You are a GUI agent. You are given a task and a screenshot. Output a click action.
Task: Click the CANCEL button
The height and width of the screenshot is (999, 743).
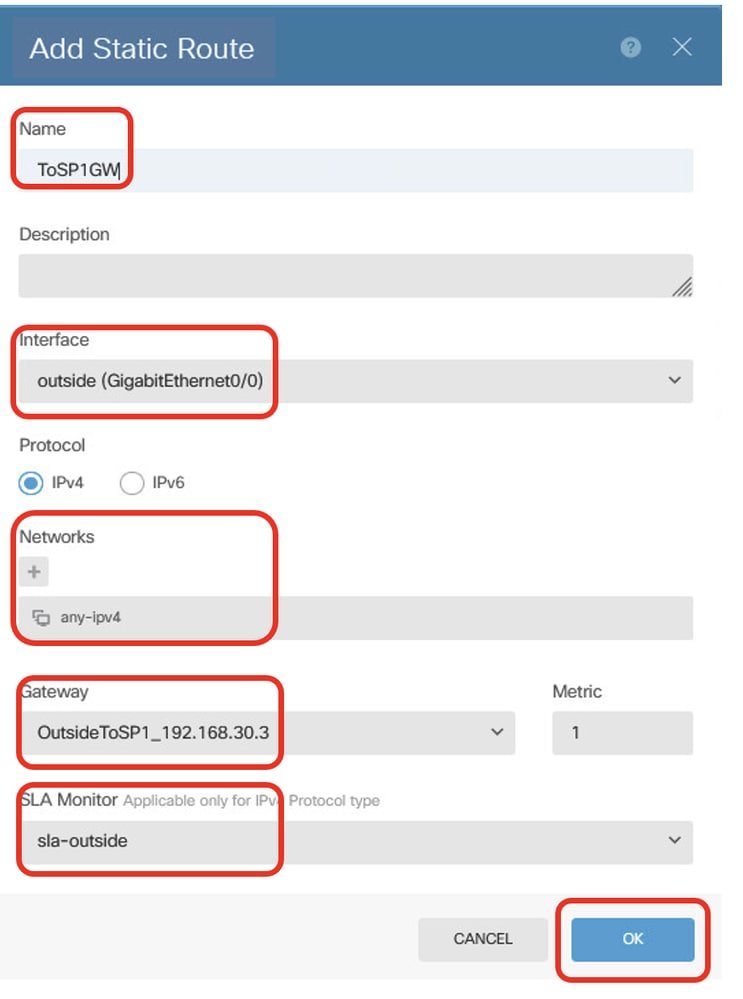(x=482, y=939)
